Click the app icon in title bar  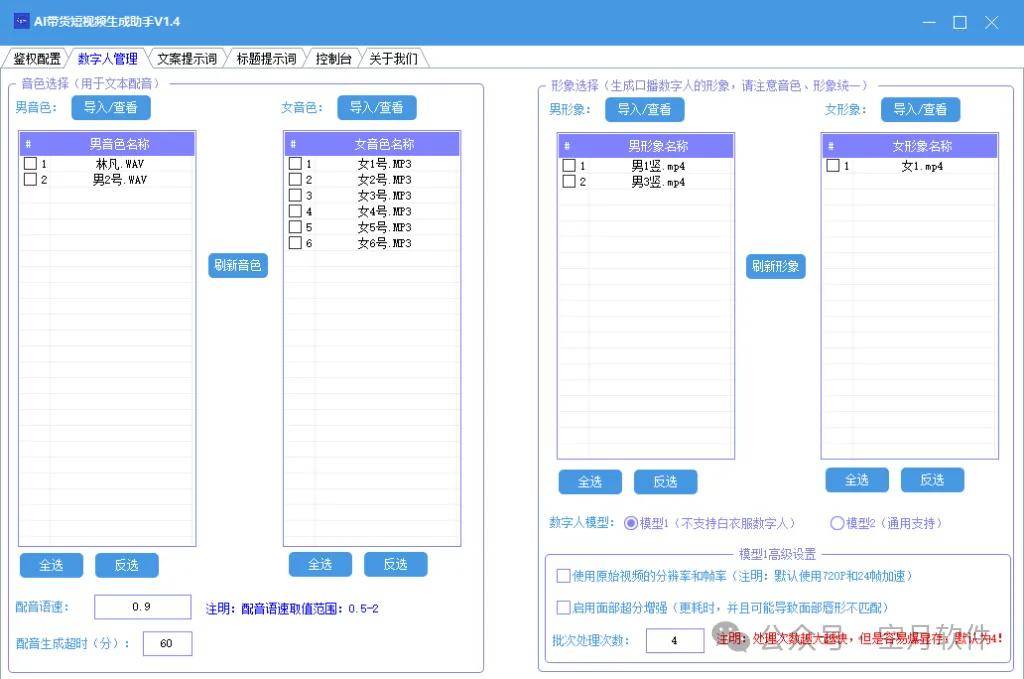(21, 21)
